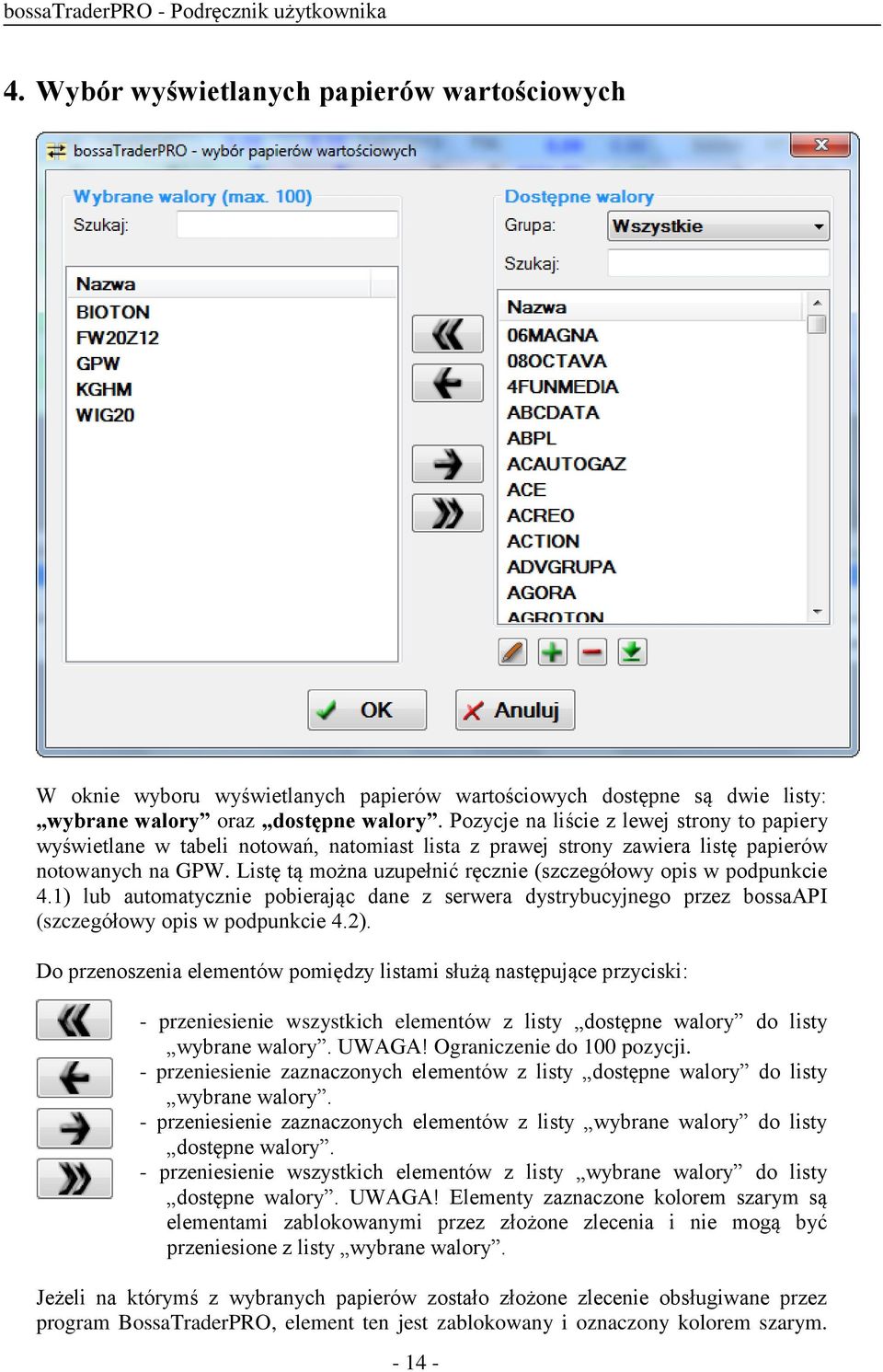Click the move-all-left double arrow in dialog
Image resolution: width=883 pixels, height=1372 pixels.
[x=447, y=334]
